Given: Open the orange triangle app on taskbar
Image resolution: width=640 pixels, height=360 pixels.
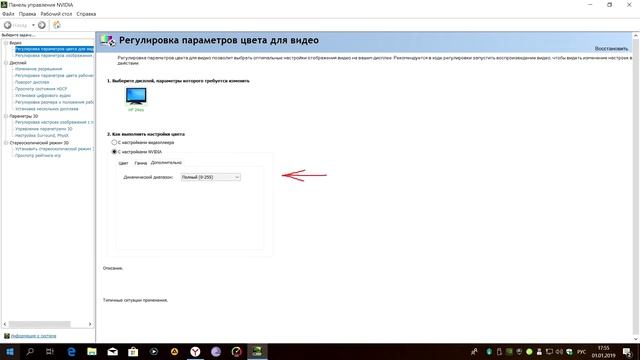Looking at the screenshot, I should [174, 351].
